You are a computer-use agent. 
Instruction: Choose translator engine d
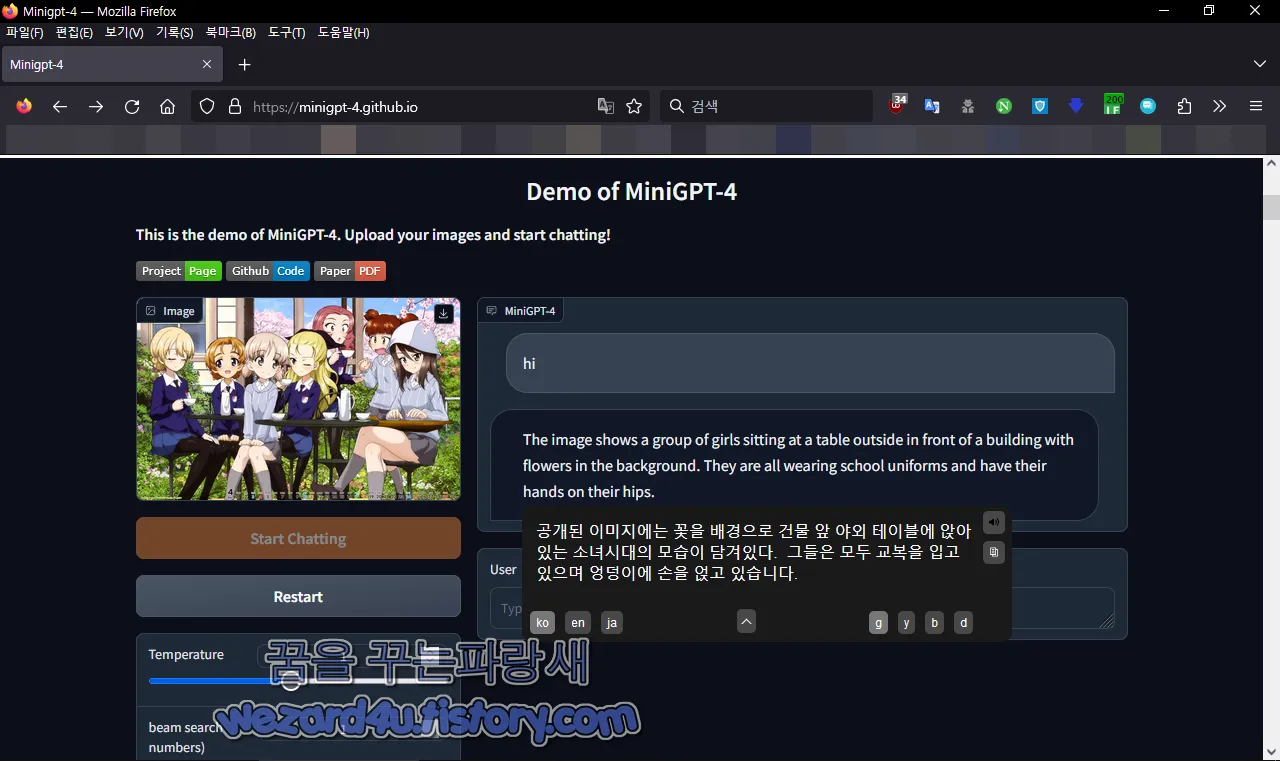tap(963, 623)
